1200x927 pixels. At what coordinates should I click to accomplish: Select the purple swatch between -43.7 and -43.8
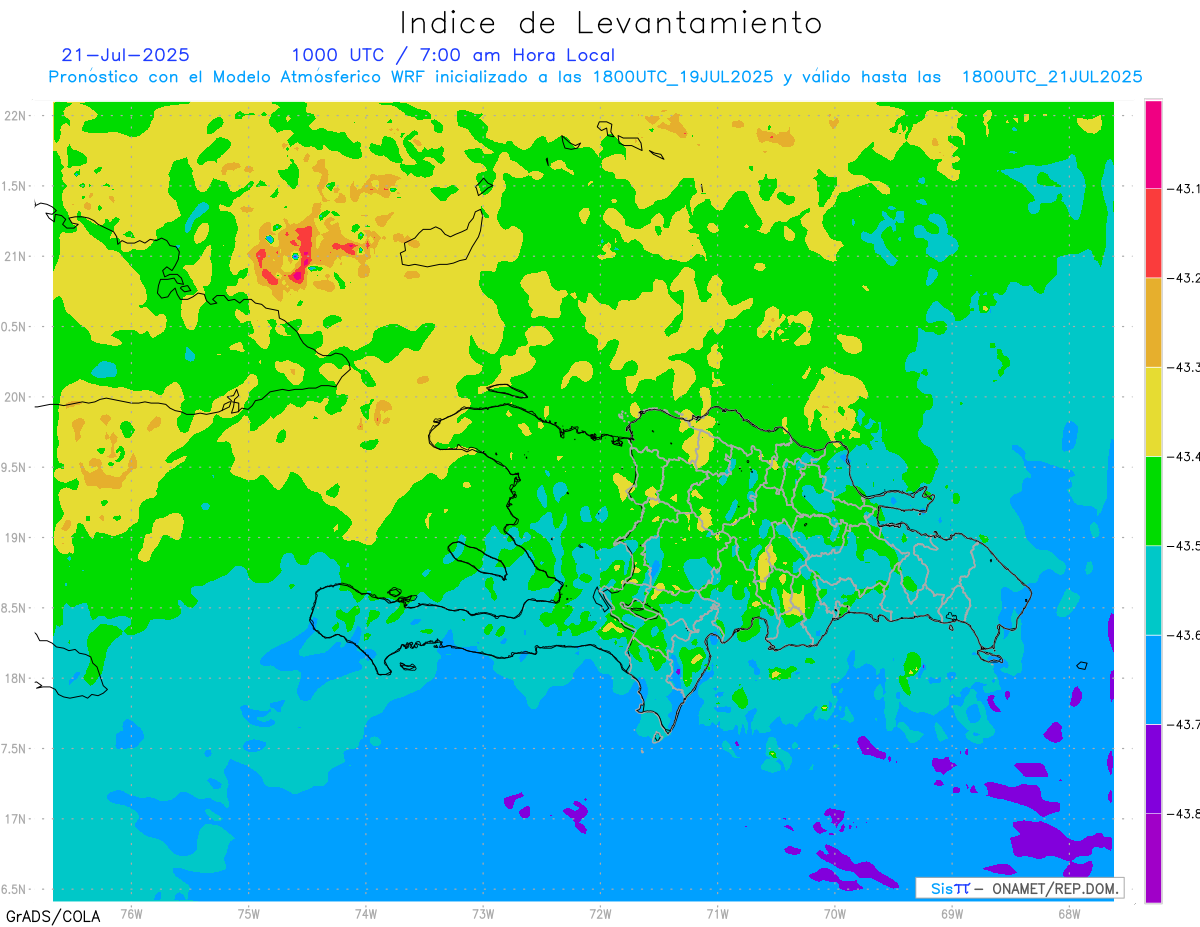click(x=1153, y=768)
